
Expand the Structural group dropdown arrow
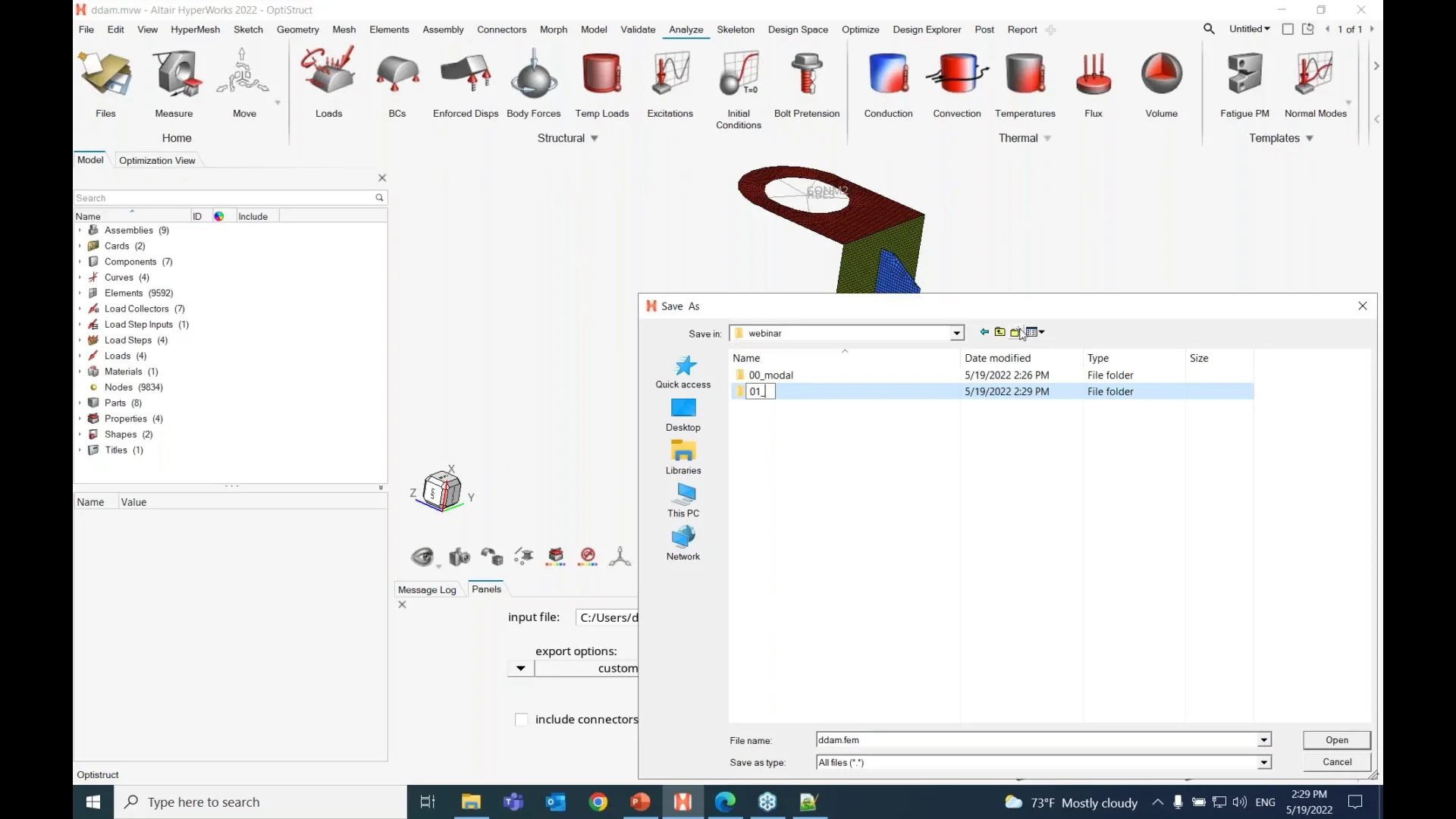[x=595, y=139]
